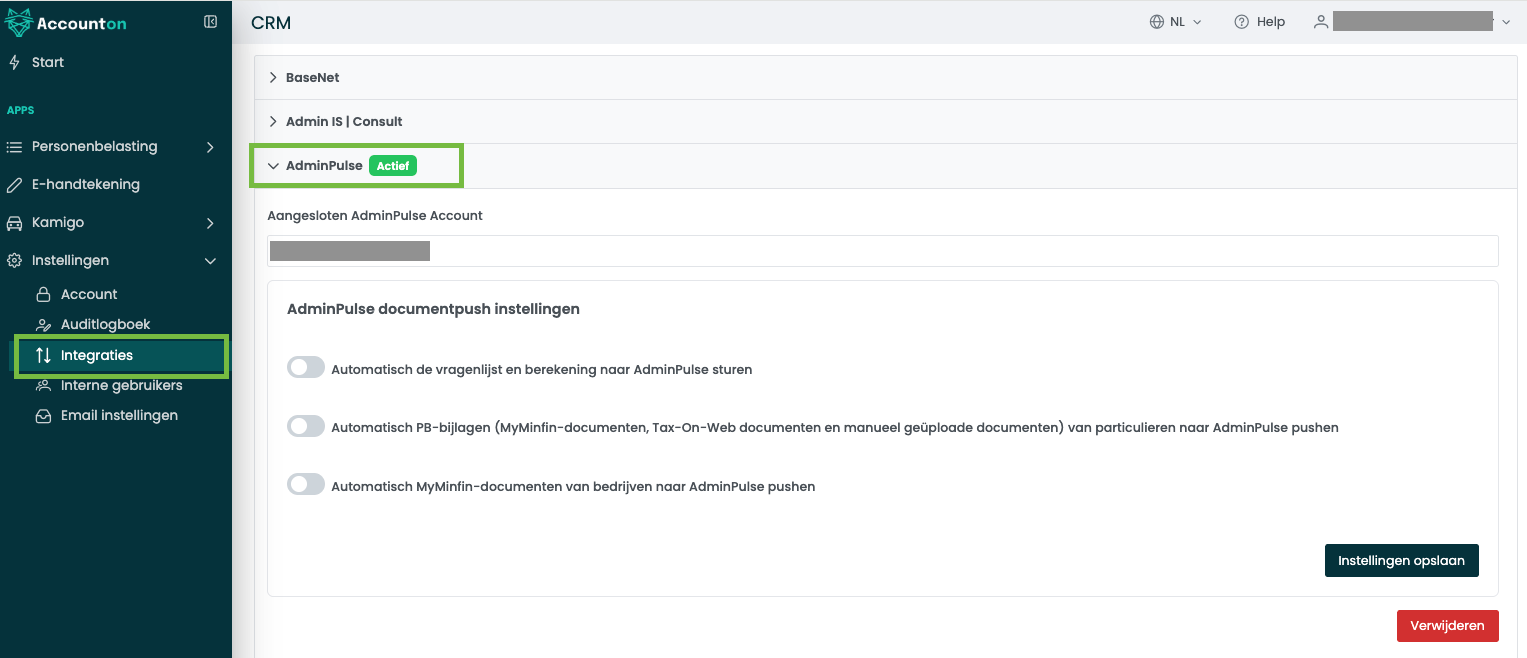The image size is (1527, 658).
Task: Toggle automatic vragenlijst en berekening sending
Action: 306,368
